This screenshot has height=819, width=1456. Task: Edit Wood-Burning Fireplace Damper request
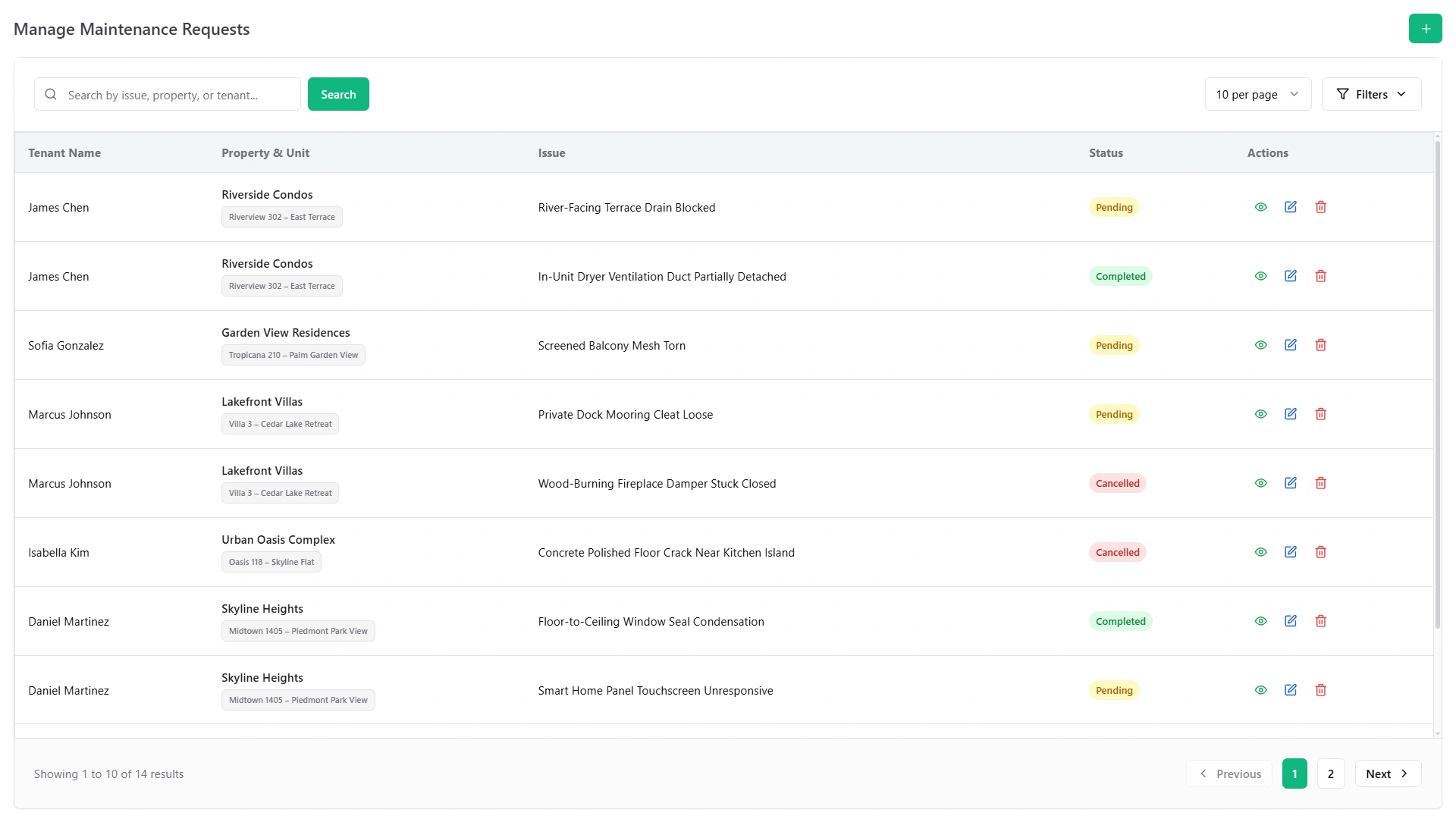pos(1291,483)
